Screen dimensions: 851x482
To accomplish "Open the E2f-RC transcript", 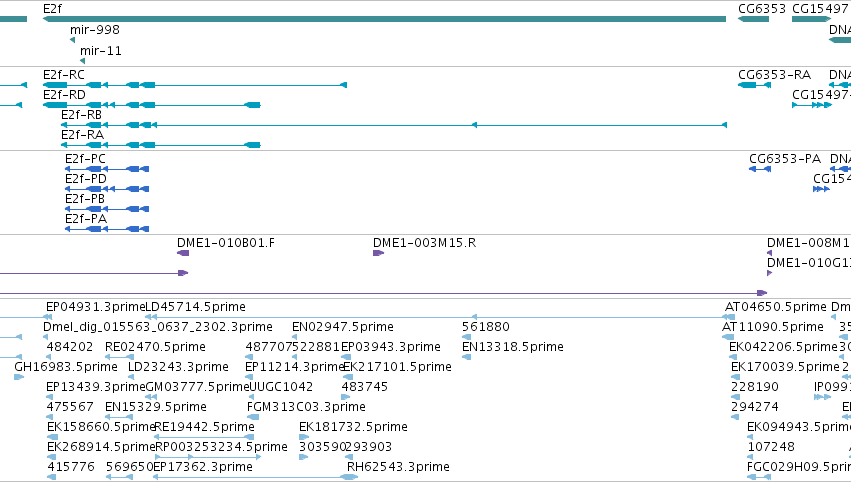I will (195, 85).
